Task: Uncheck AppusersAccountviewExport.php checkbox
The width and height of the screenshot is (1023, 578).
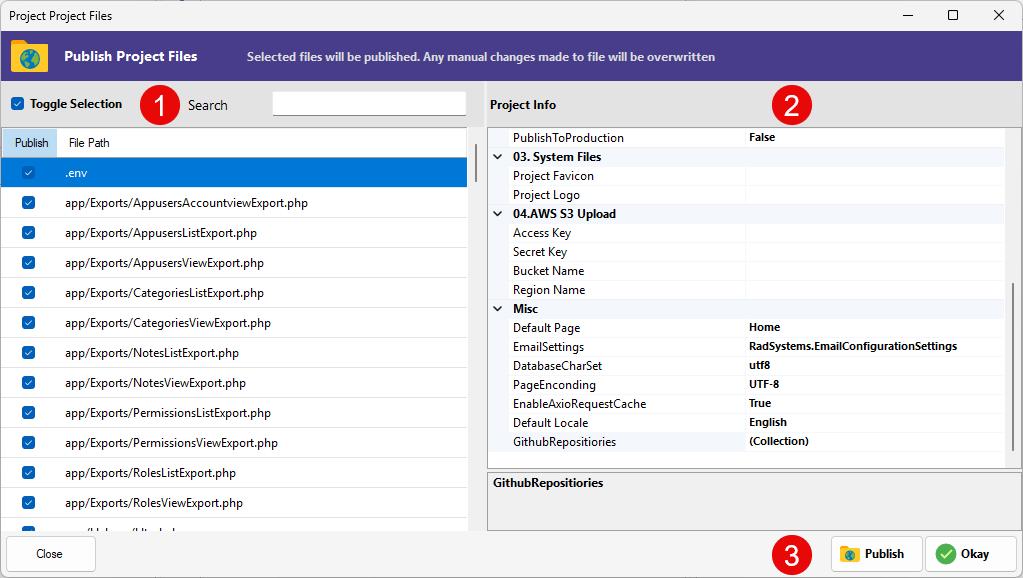Action: coord(28,203)
